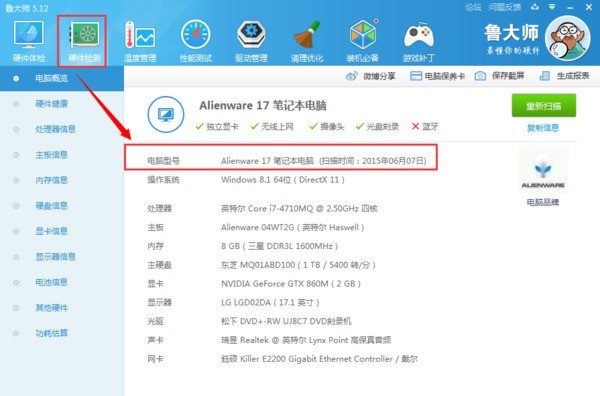Click green 重新扫描 rescan button
This screenshot has width=600, height=396.
click(x=544, y=106)
